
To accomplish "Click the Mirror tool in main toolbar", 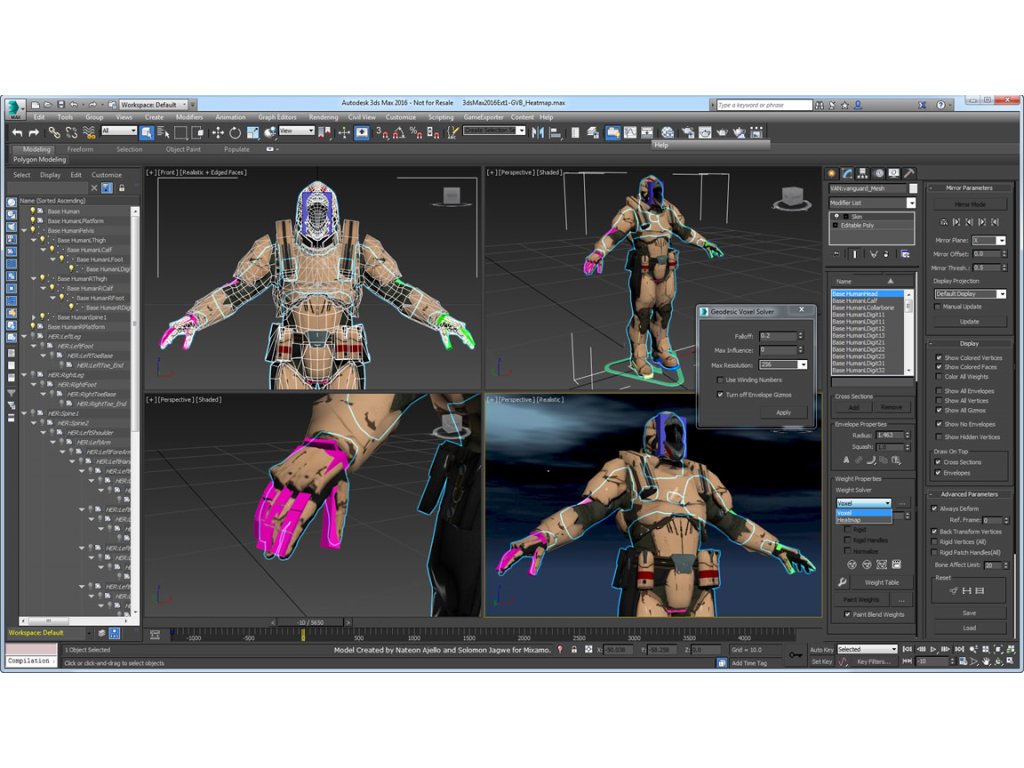I will pyautogui.click(x=537, y=132).
